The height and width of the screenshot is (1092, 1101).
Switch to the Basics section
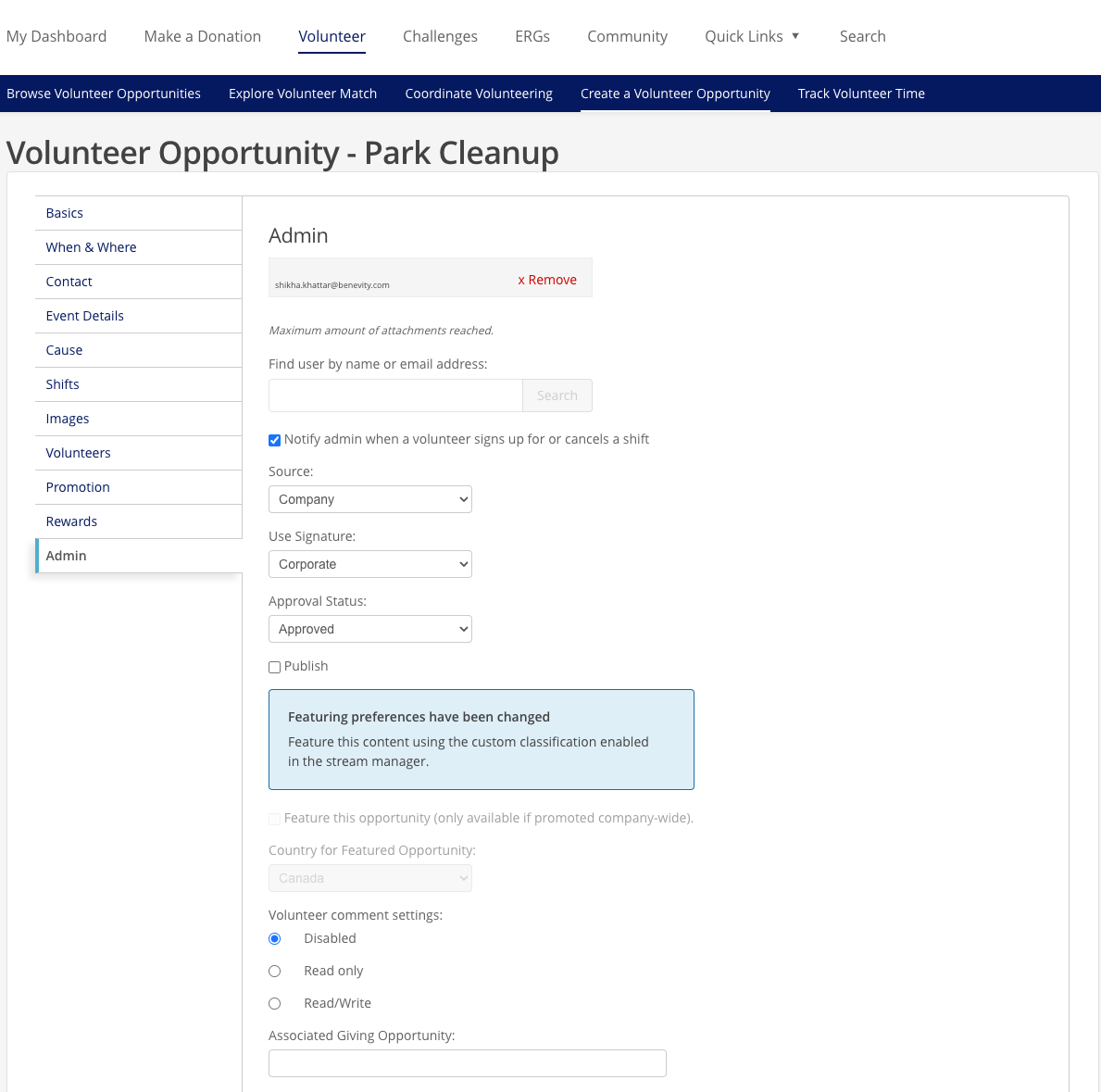coord(138,213)
